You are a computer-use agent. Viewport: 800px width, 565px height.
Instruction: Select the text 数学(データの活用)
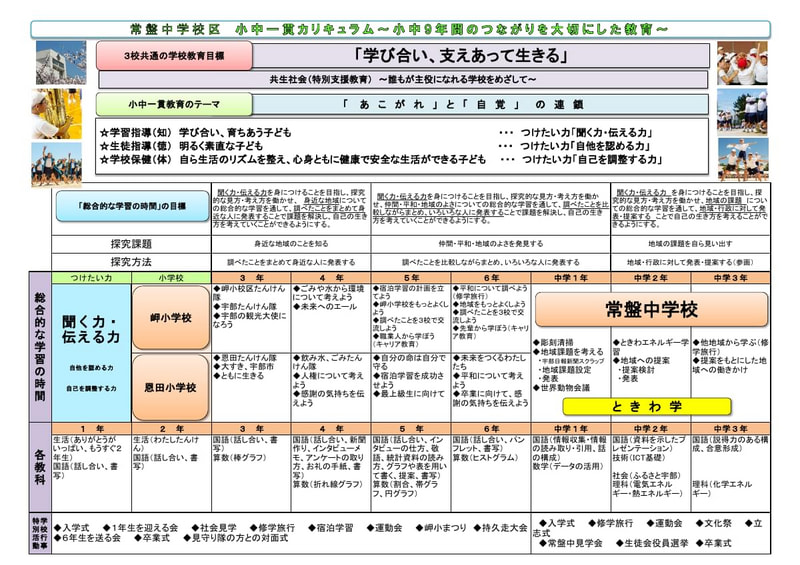pos(568,466)
